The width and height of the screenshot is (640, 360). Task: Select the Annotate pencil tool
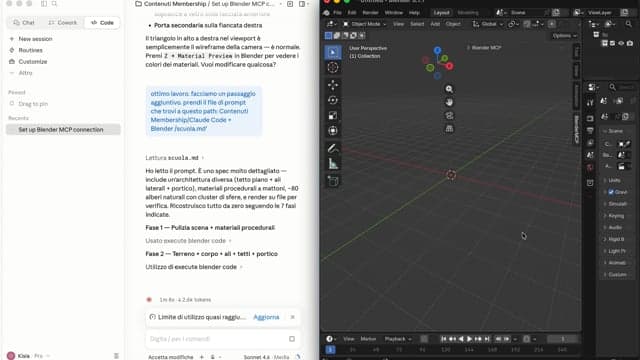[x=333, y=149]
